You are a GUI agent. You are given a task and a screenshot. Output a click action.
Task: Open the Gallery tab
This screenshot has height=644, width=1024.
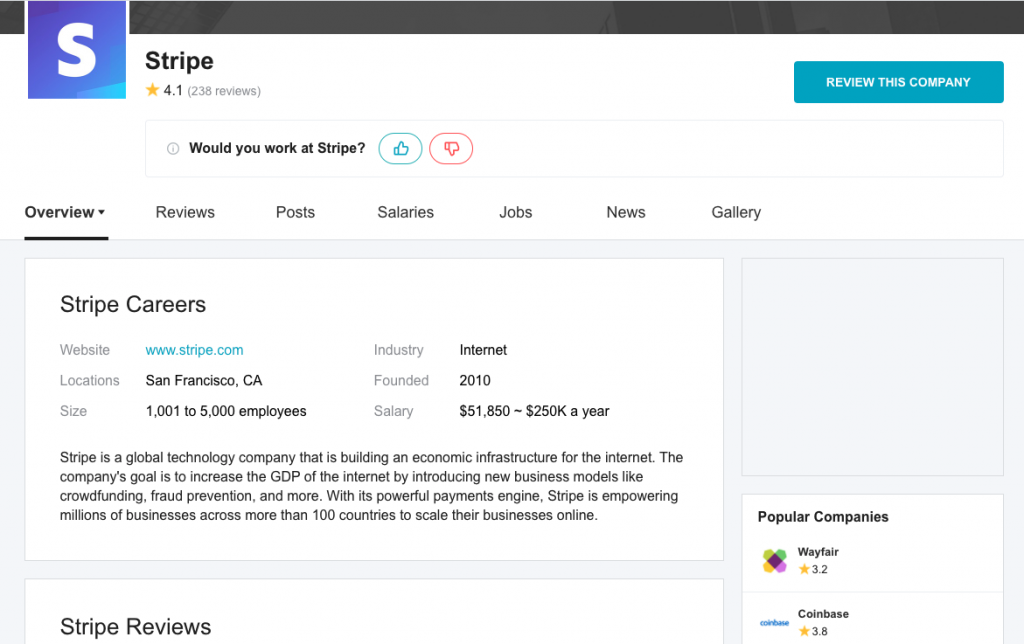736,212
